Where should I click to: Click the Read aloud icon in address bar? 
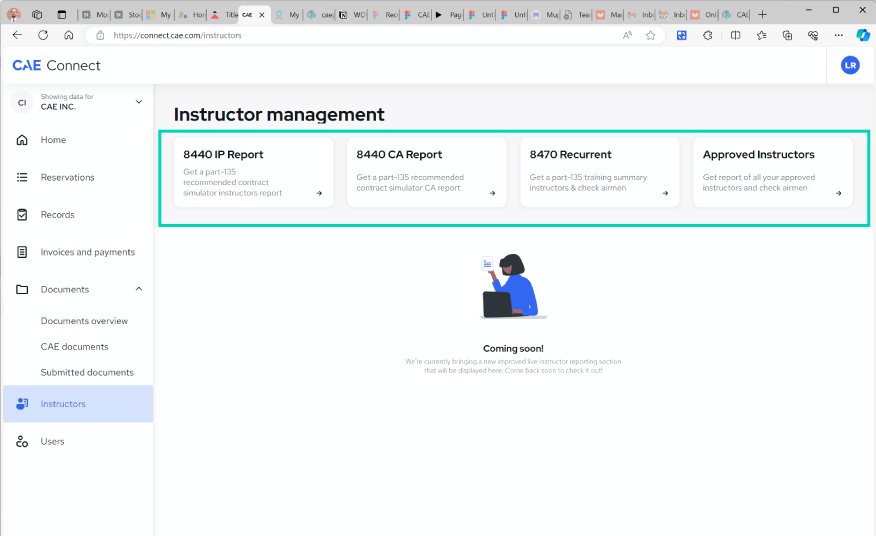[x=627, y=35]
